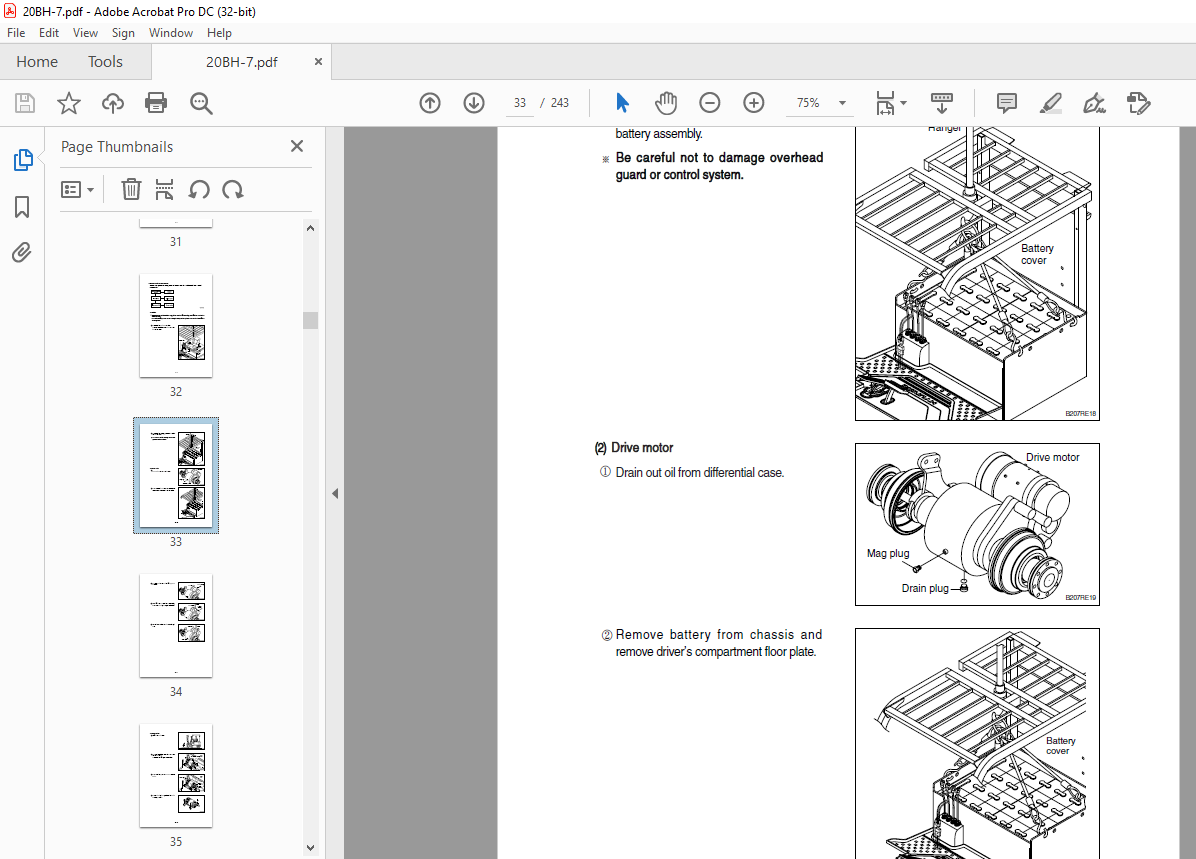Close the 20BH-7.pdf tab
This screenshot has height=859, width=1196.
[318, 62]
